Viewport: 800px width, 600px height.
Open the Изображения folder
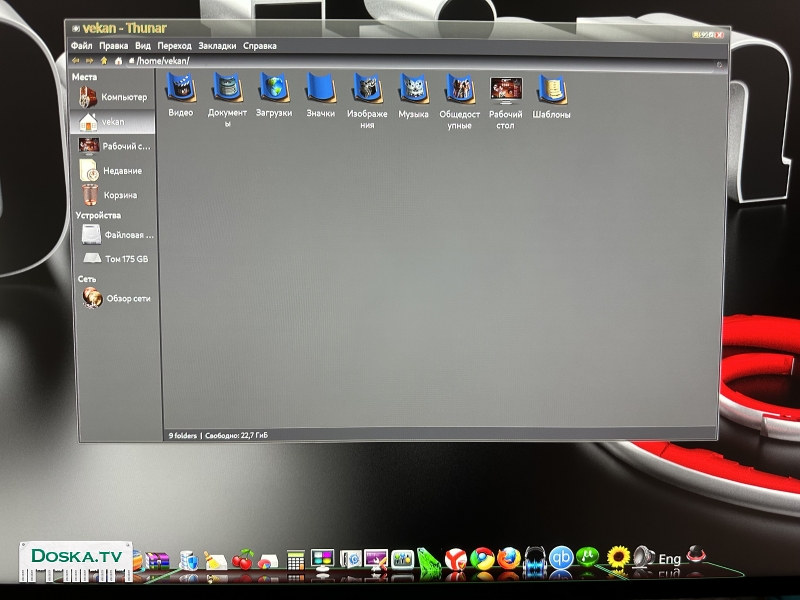click(x=367, y=100)
